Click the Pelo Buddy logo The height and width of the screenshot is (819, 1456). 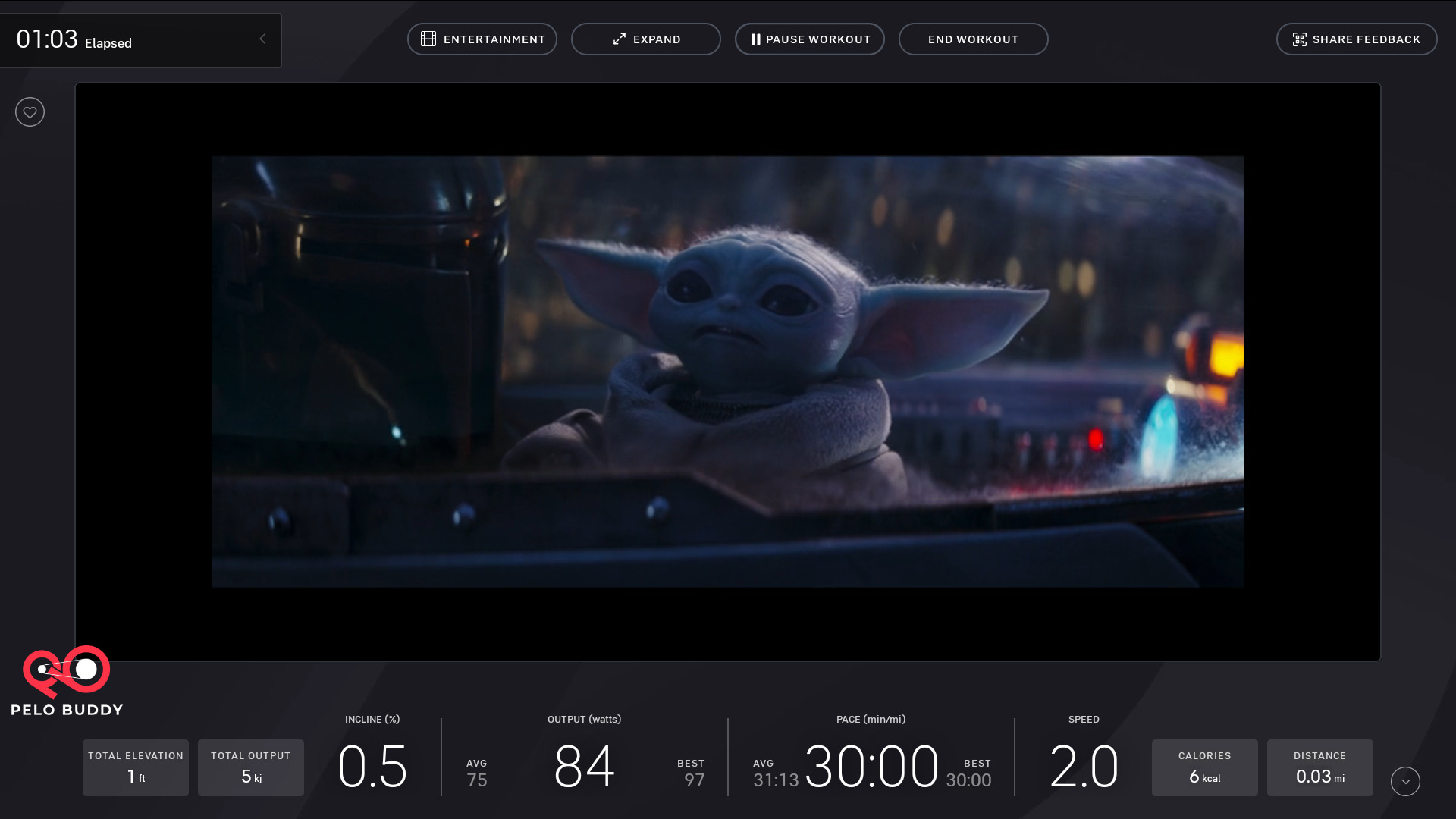67,681
